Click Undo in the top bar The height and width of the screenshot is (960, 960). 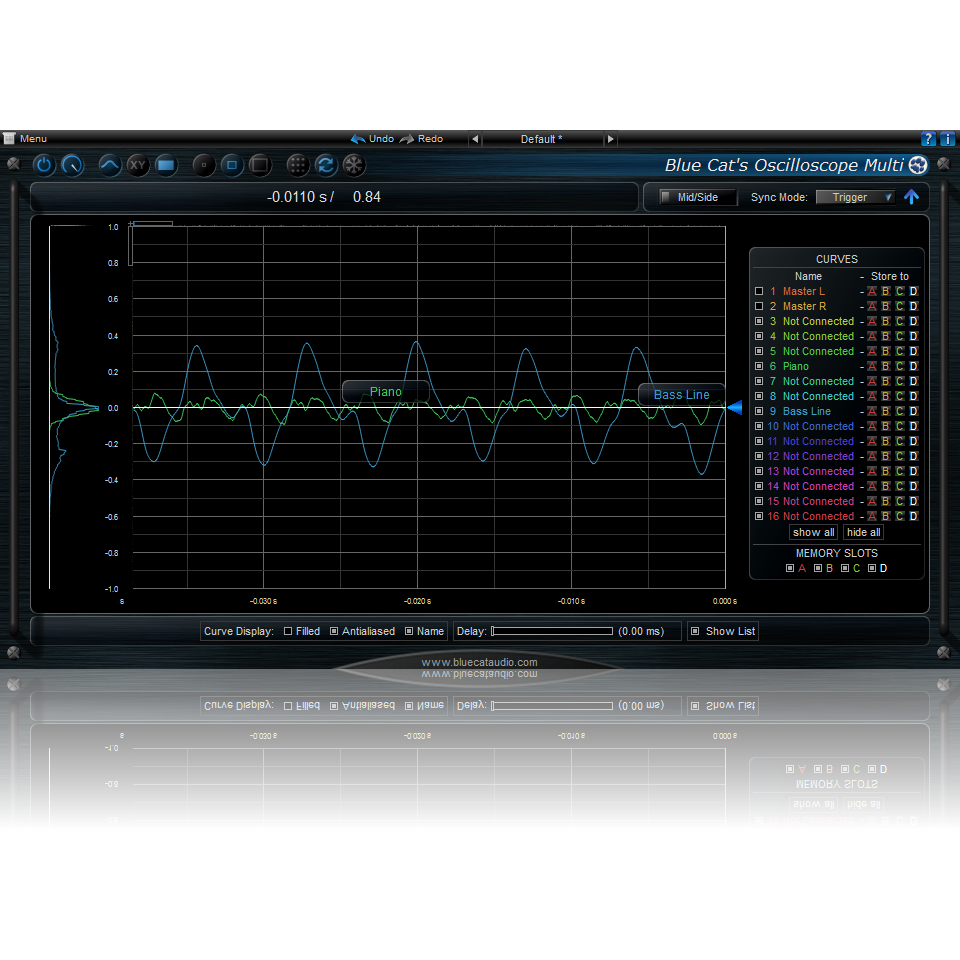pos(372,139)
